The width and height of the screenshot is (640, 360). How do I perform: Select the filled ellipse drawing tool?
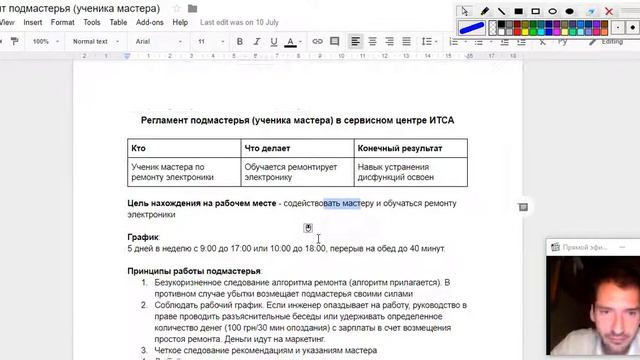[x=570, y=11]
